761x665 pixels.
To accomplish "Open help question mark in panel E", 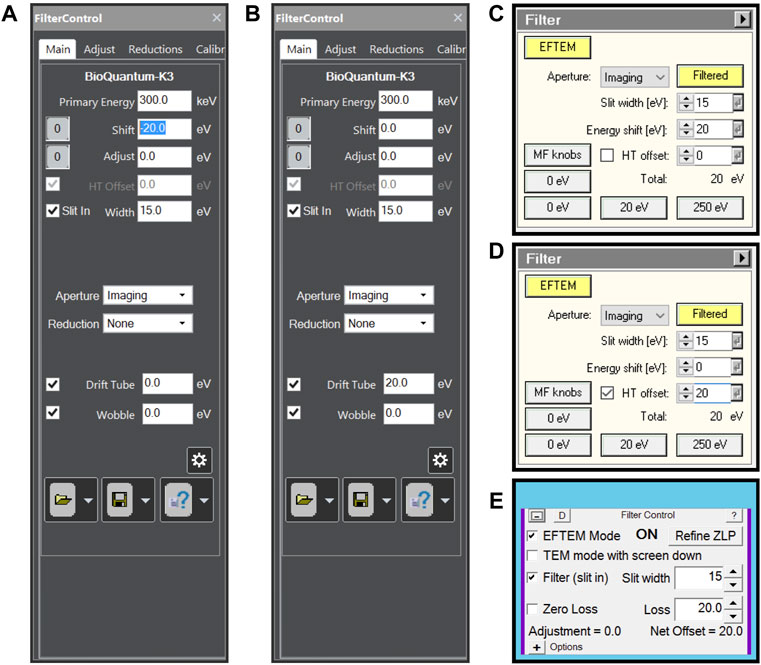I will click(734, 515).
